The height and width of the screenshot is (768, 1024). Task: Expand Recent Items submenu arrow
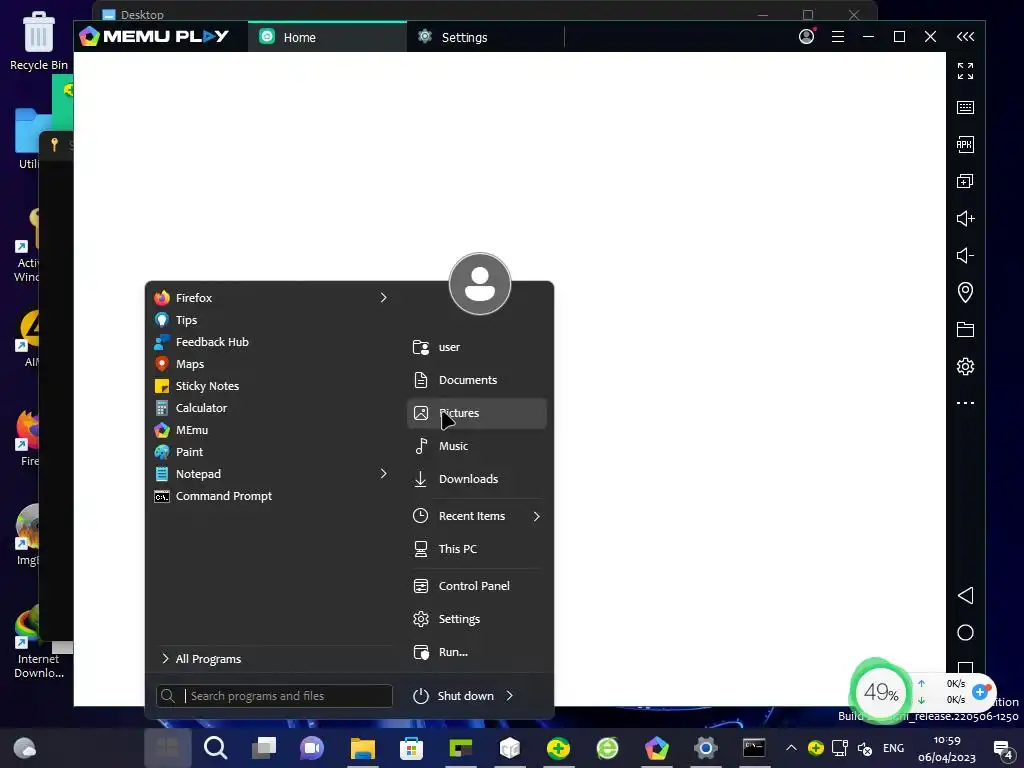536,516
